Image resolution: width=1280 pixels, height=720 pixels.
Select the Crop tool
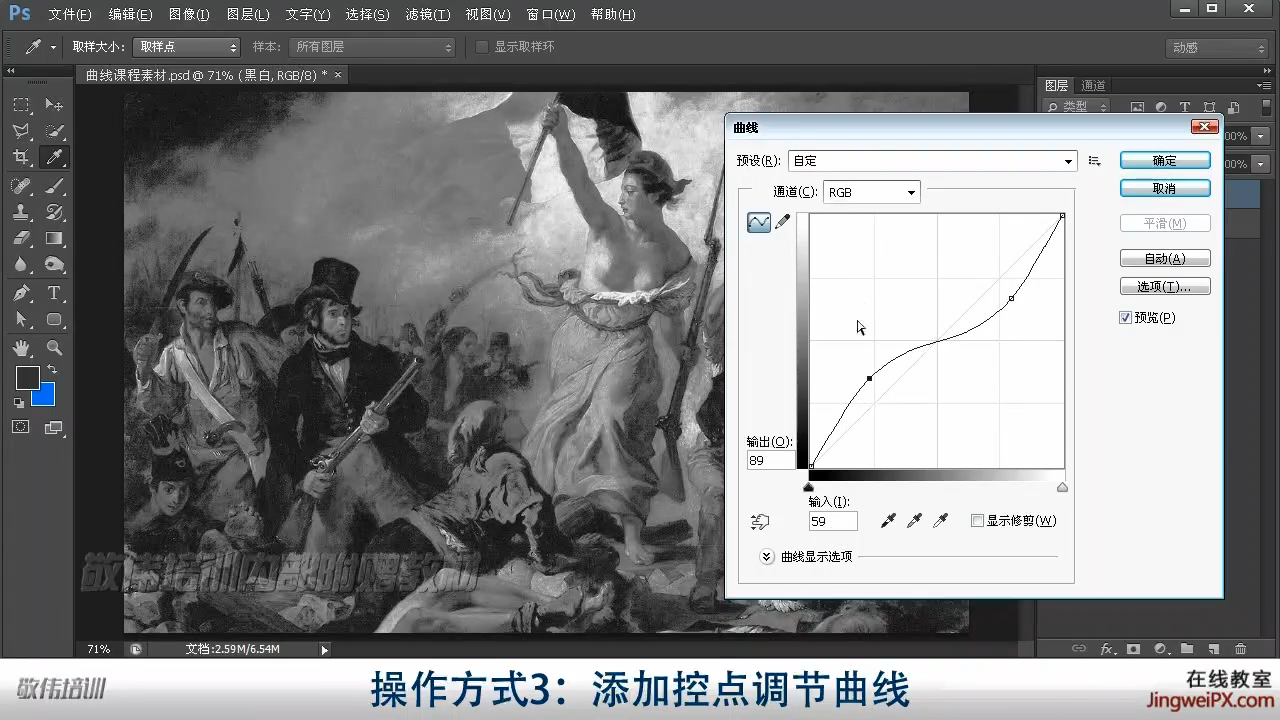pyautogui.click(x=21, y=157)
